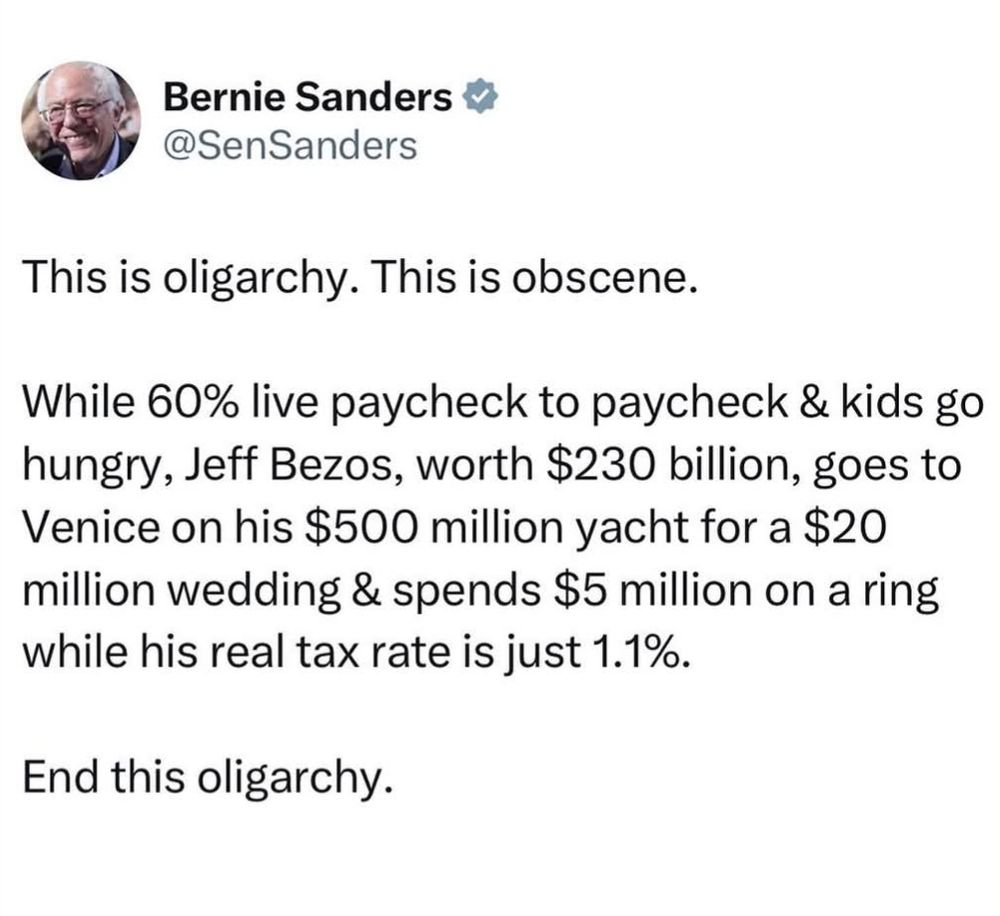Click the blue verified checkmark badge
The width and height of the screenshot is (1000, 916).
[483, 98]
